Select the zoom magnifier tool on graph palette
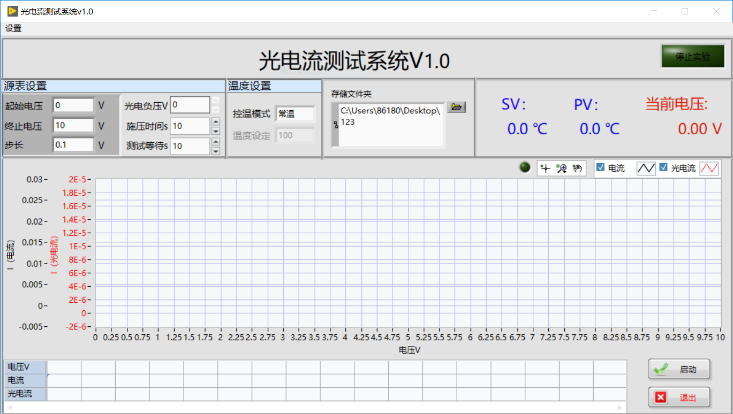 point(561,168)
